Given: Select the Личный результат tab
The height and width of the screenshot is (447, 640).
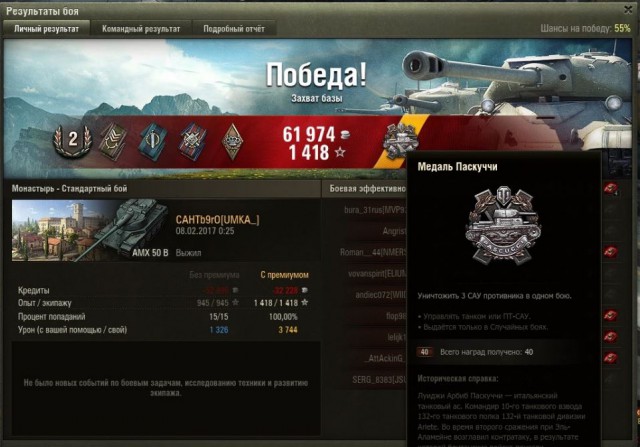Looking at the screenshot, I should coord(47,29).
